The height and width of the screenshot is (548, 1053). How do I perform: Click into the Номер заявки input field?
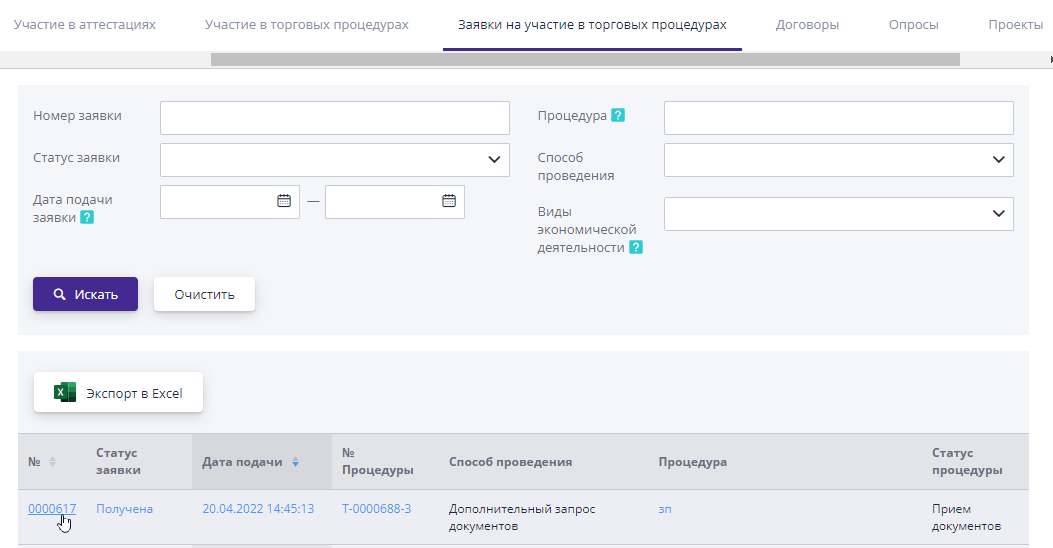tap(334, 118)
